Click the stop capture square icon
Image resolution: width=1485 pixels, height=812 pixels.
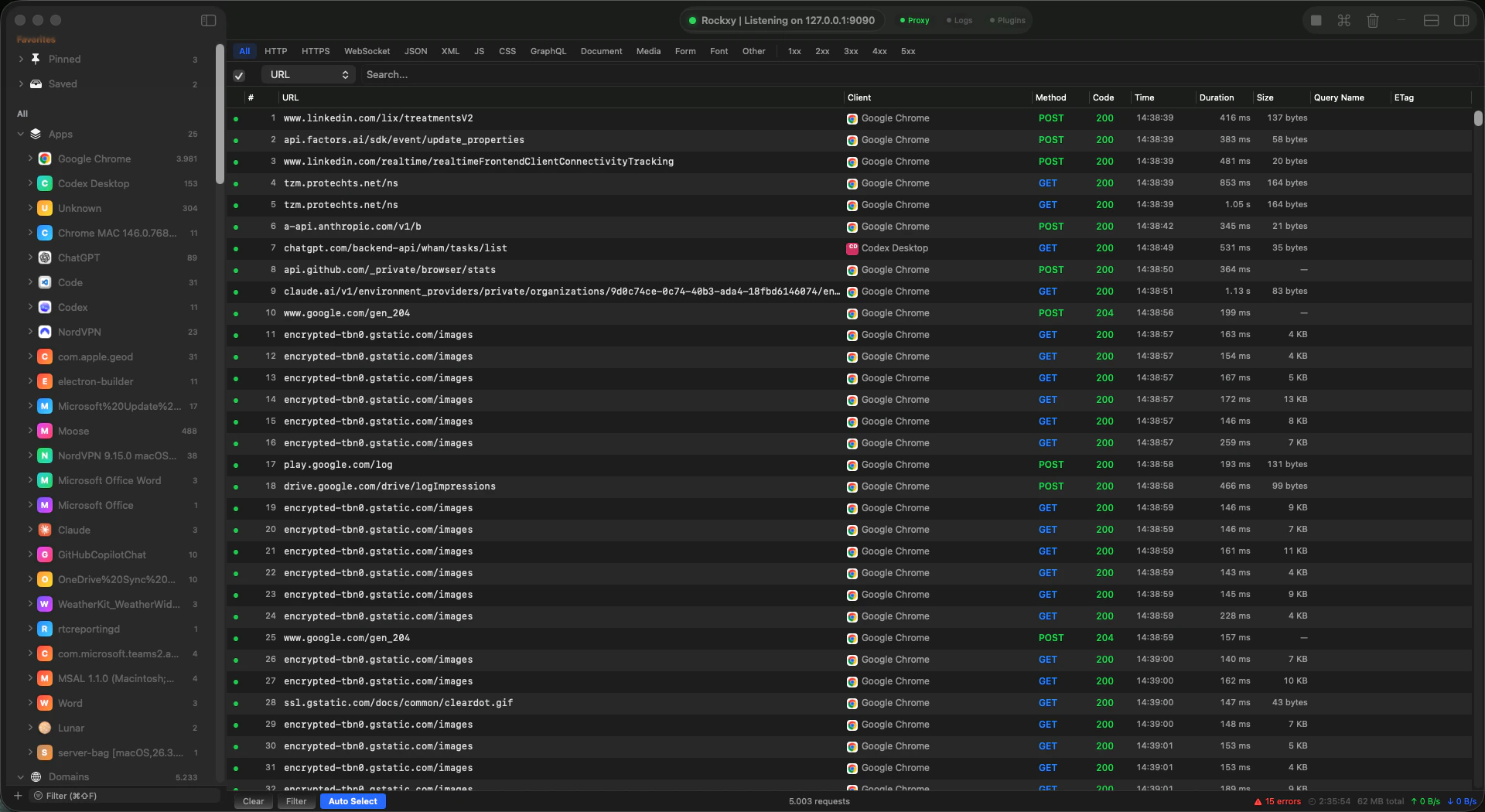[1316, 20]
